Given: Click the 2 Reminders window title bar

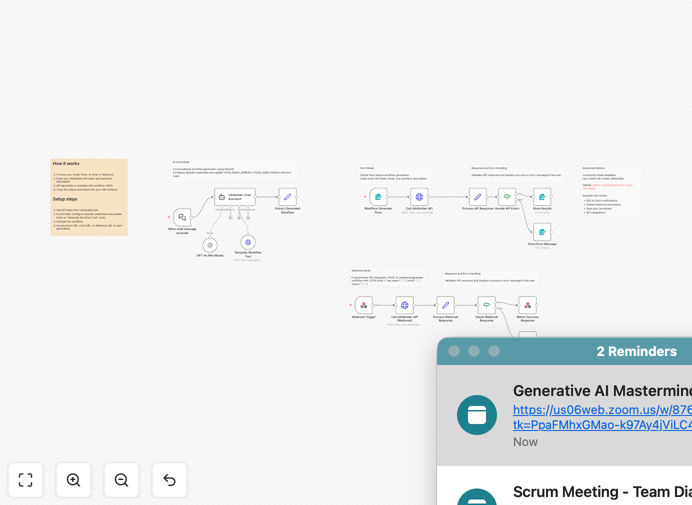Looking at the screenshot, I should (564, 351).
